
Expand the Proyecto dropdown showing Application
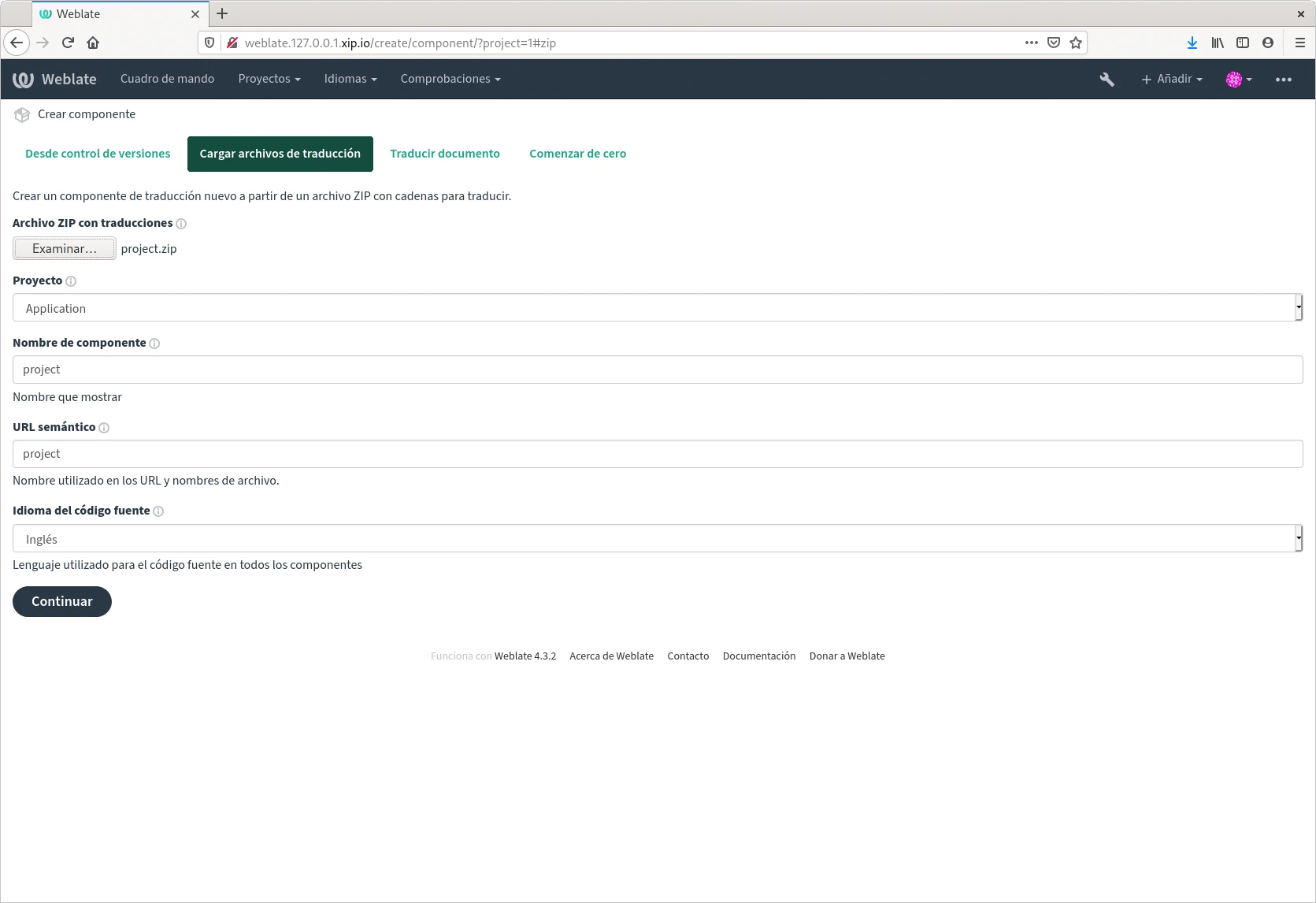click(657, 308)
